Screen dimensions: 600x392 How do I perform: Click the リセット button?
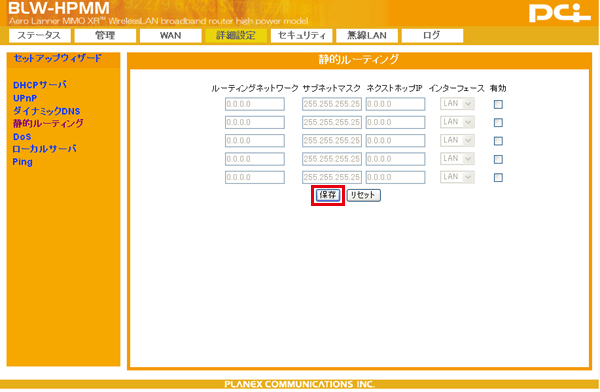click(x=364, y=195)
